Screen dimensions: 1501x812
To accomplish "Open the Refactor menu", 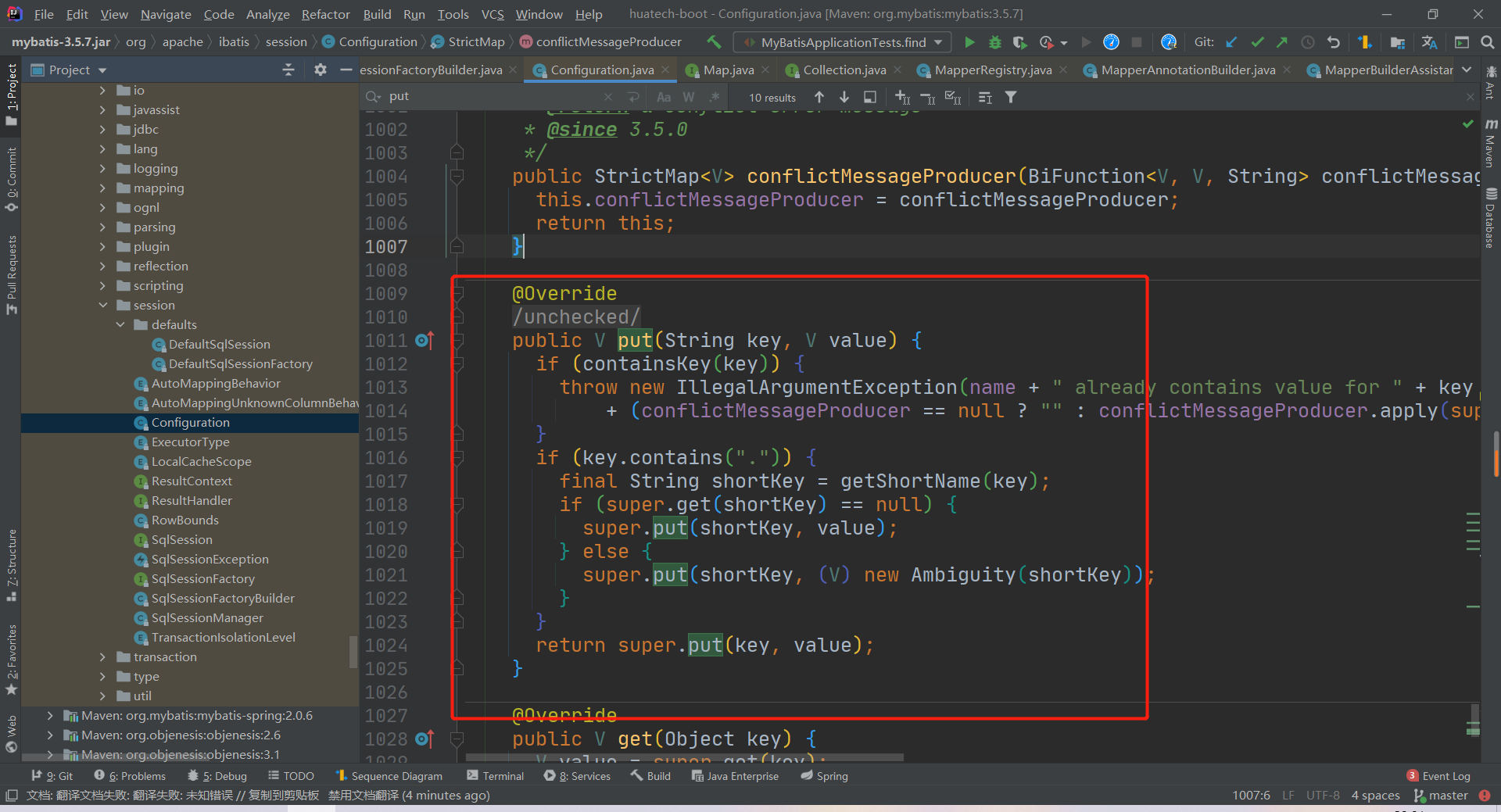I will click(325, 14).
